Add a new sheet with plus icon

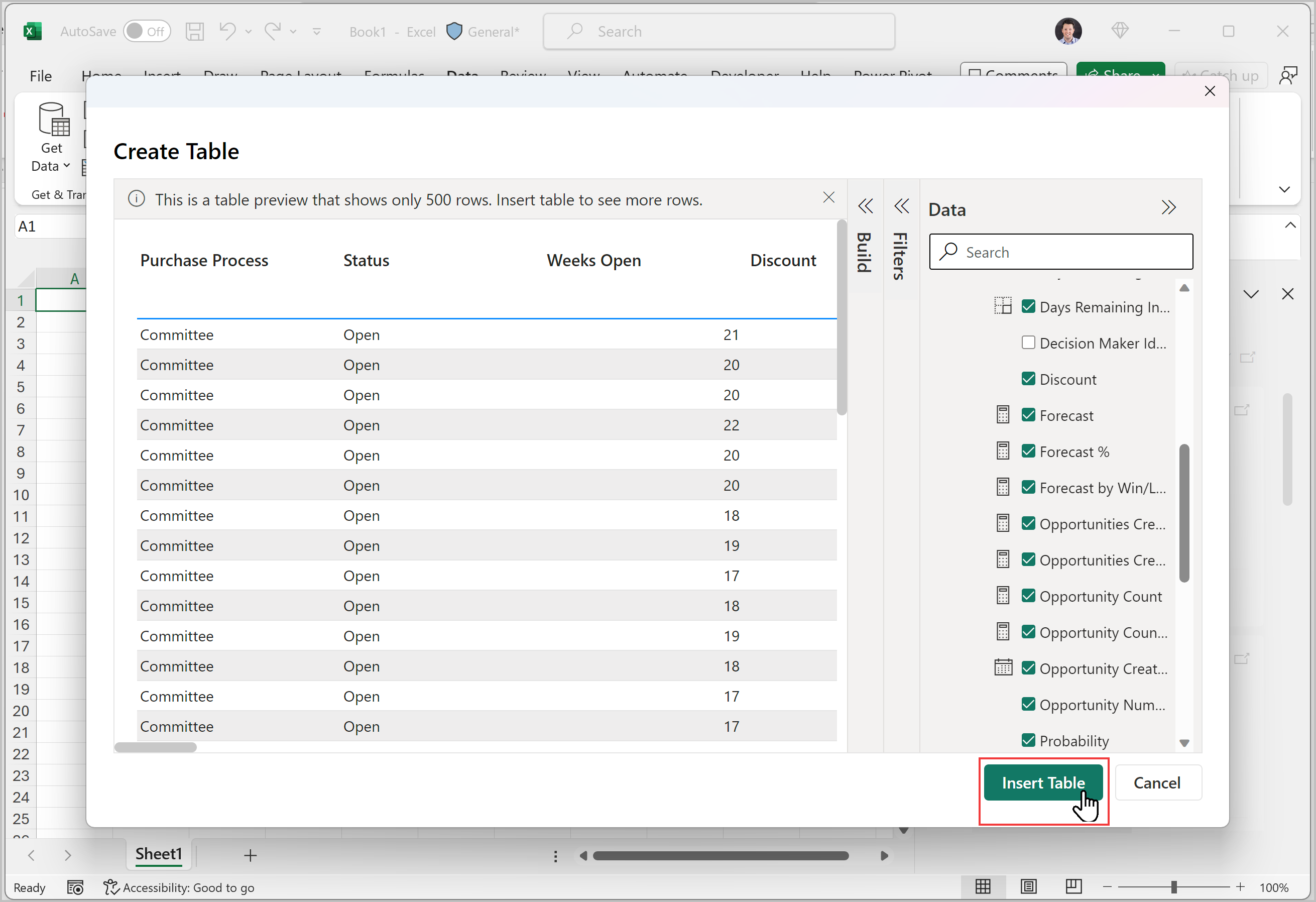click(x=250, y=855)
